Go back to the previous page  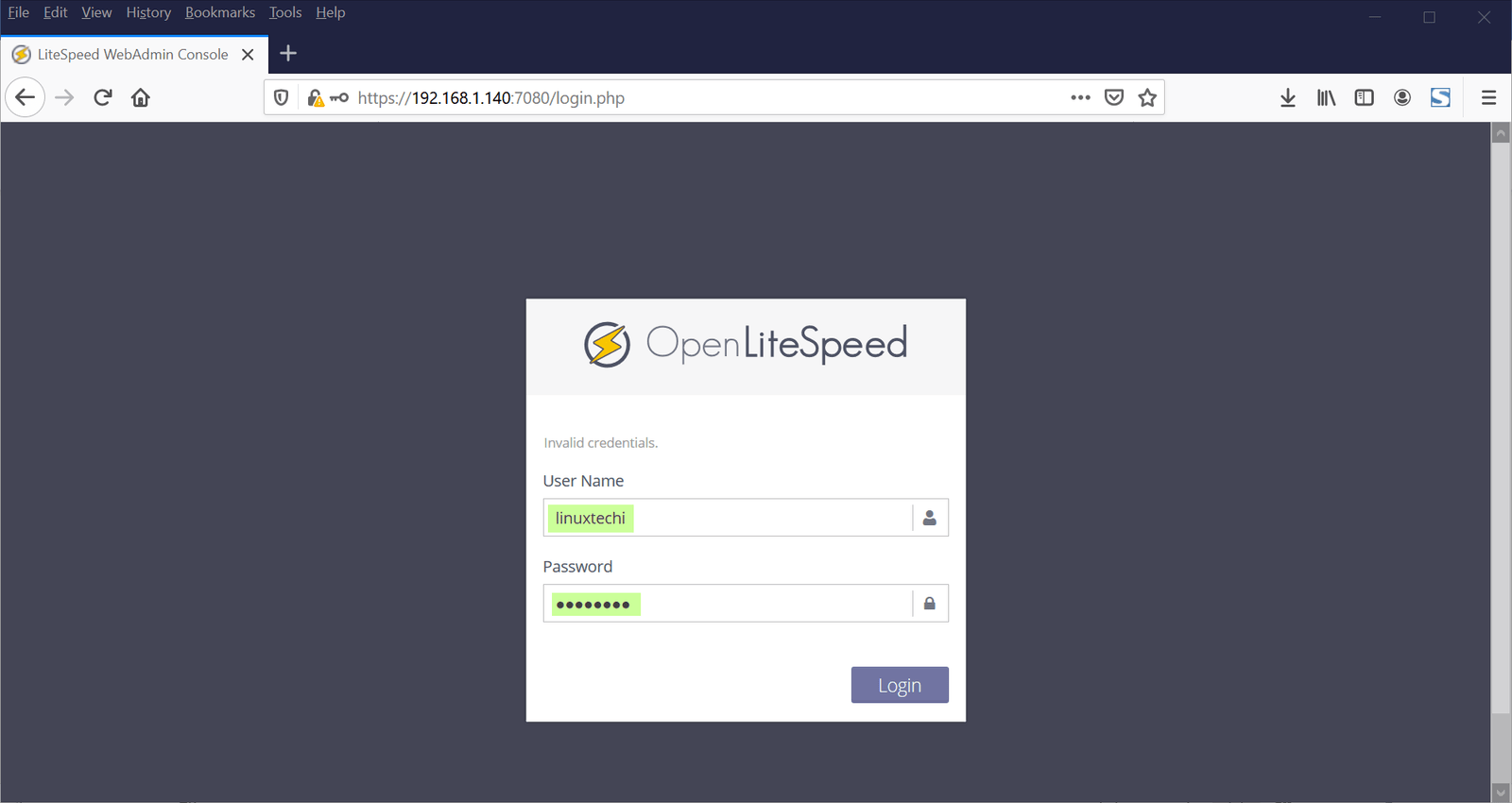point(26,97)
